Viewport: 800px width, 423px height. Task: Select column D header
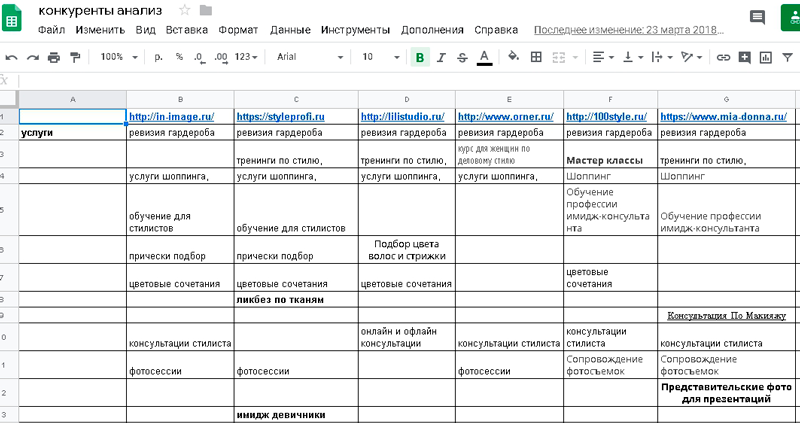[x=407, y=99]
